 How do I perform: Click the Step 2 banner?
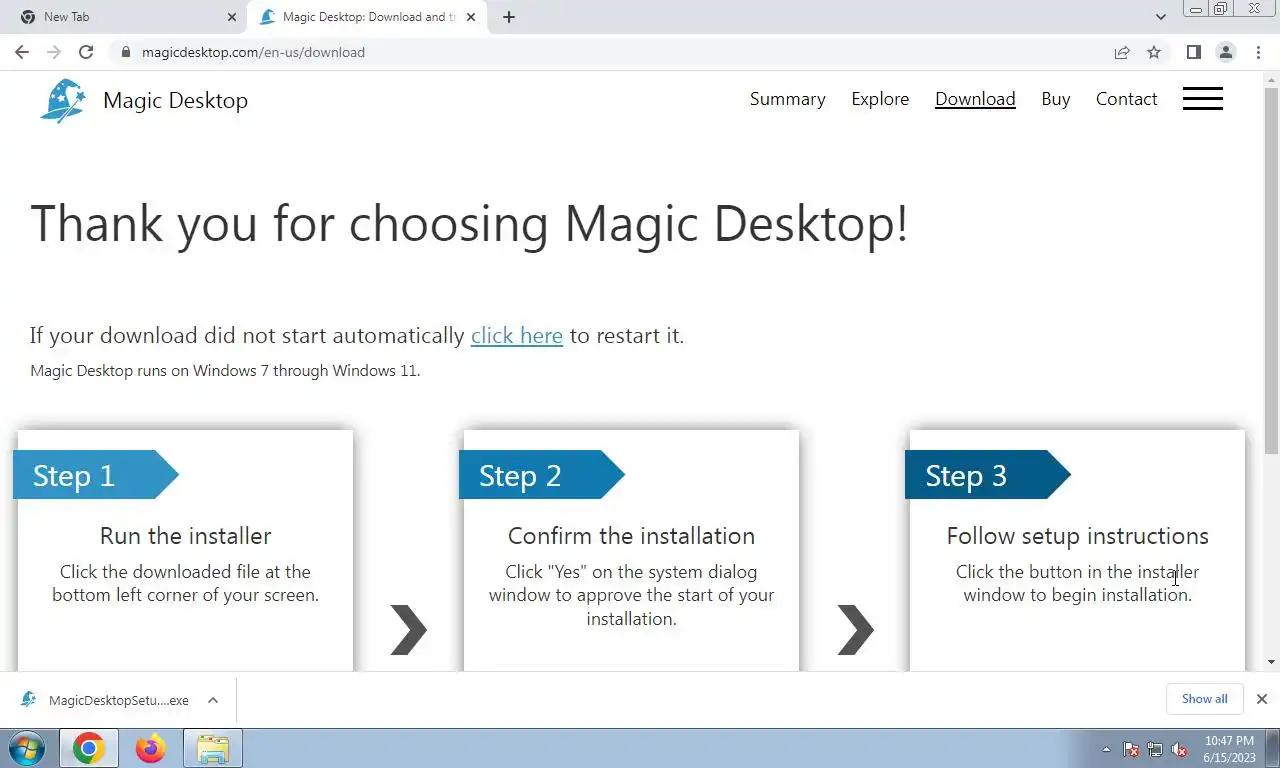[541, 475]
